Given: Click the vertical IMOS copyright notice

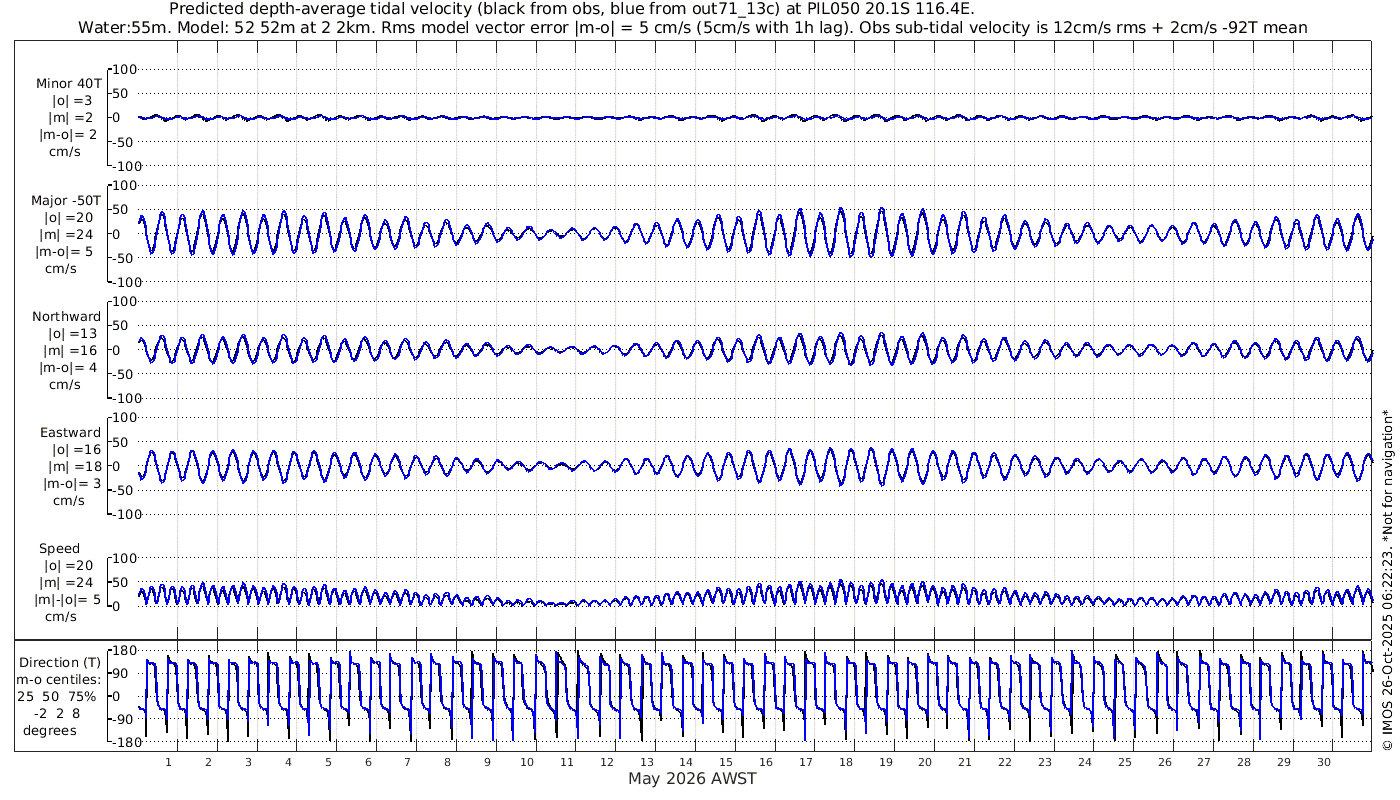Looking at the screenshot, I should [x=1387, y=581].
